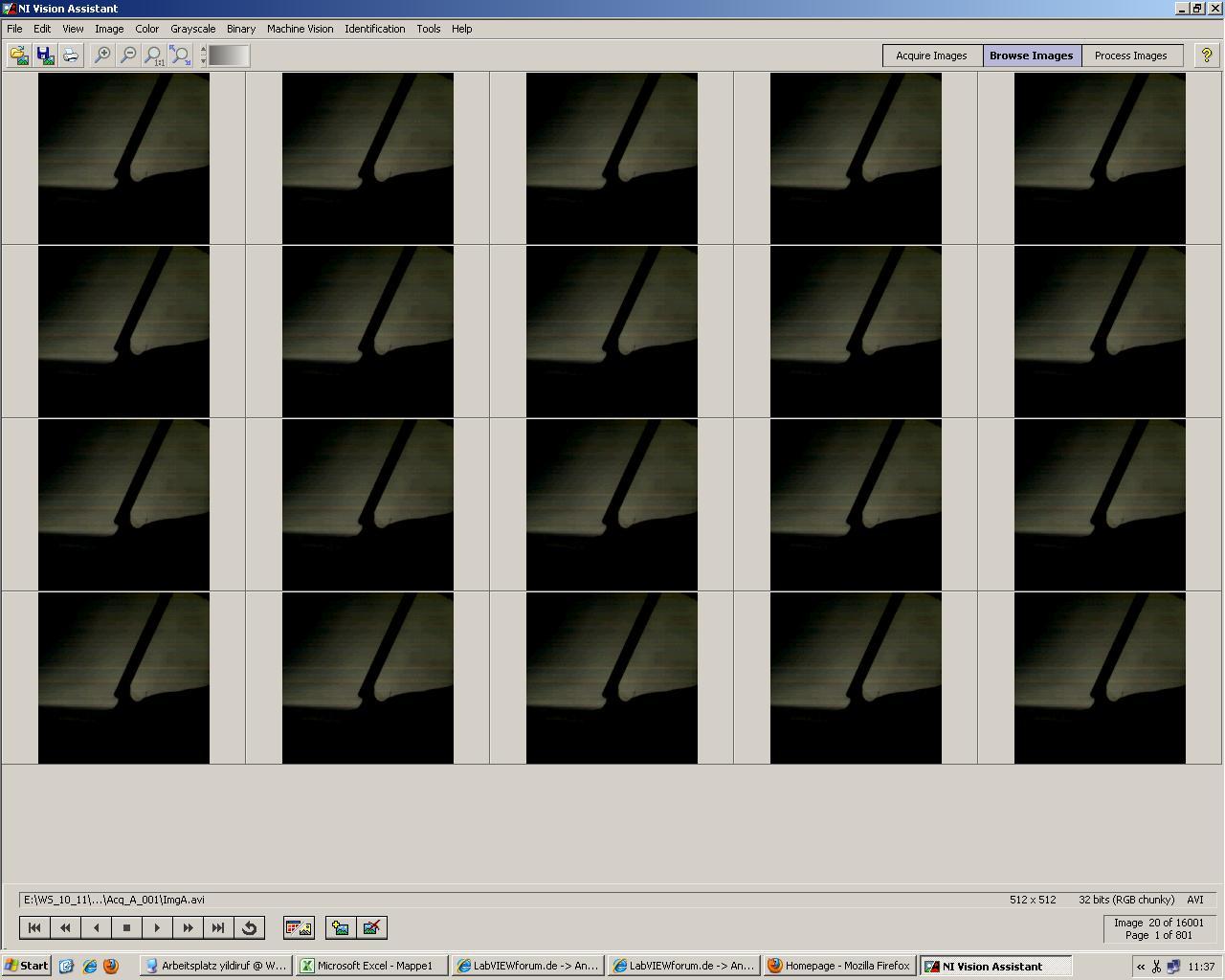Launch Internet Explorer from quick launch
The width and height of the screenshot is (1225, 980).
(x=89, y=967)
